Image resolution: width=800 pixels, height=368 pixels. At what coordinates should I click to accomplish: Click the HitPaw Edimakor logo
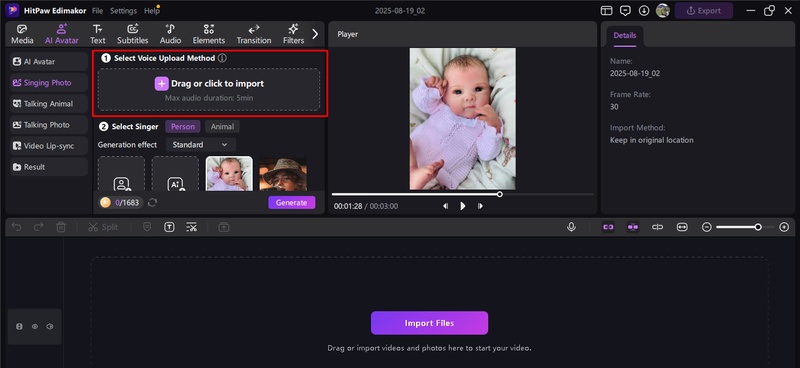coord(12,10)
